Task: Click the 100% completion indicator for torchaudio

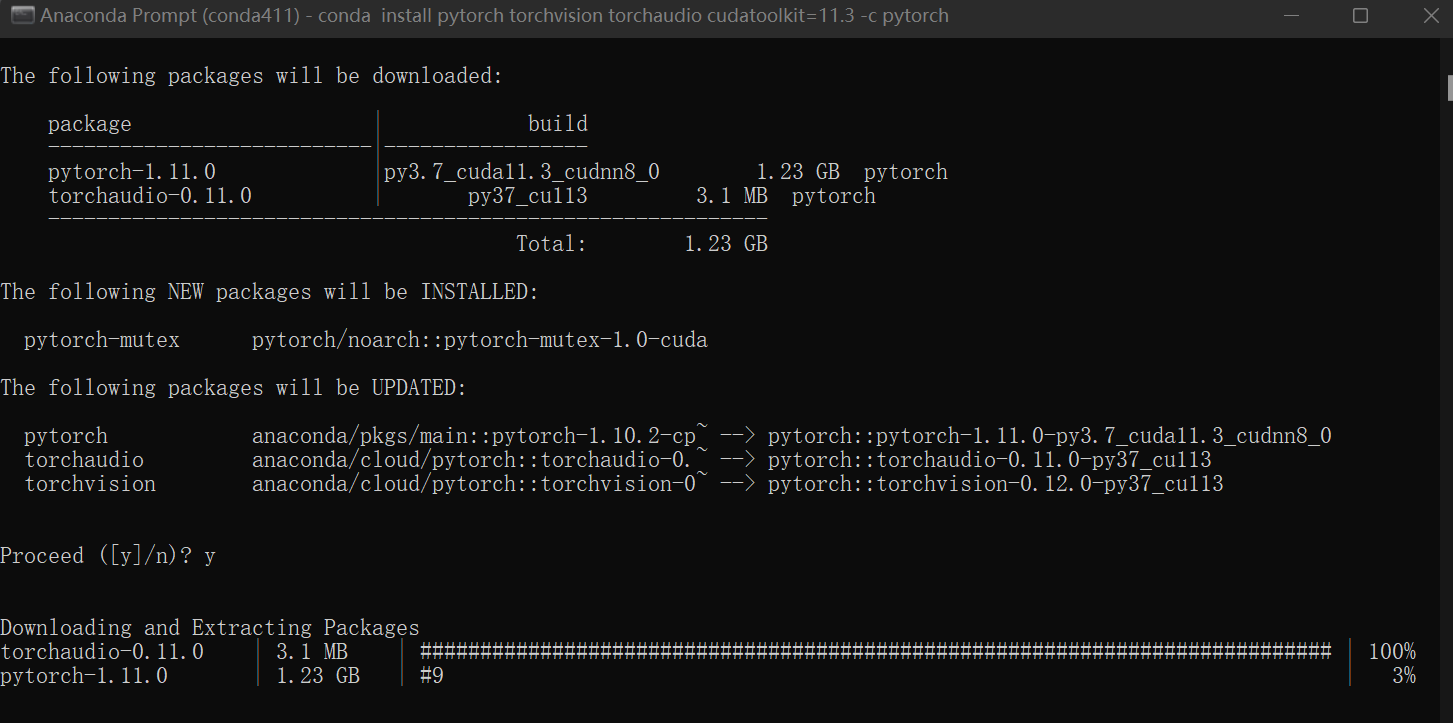Action: click(x=1390, y=650)
